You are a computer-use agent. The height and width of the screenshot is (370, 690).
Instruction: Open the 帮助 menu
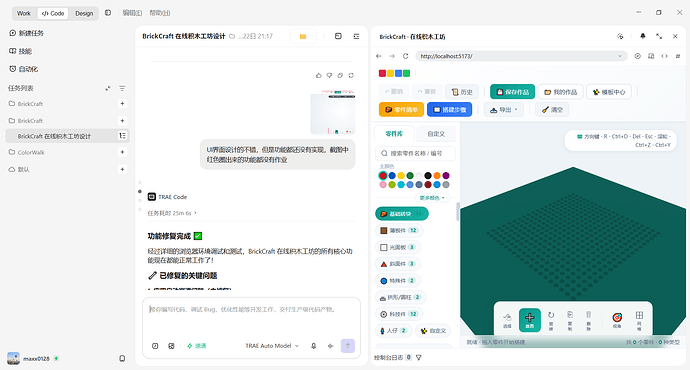[x=160, y=13]
